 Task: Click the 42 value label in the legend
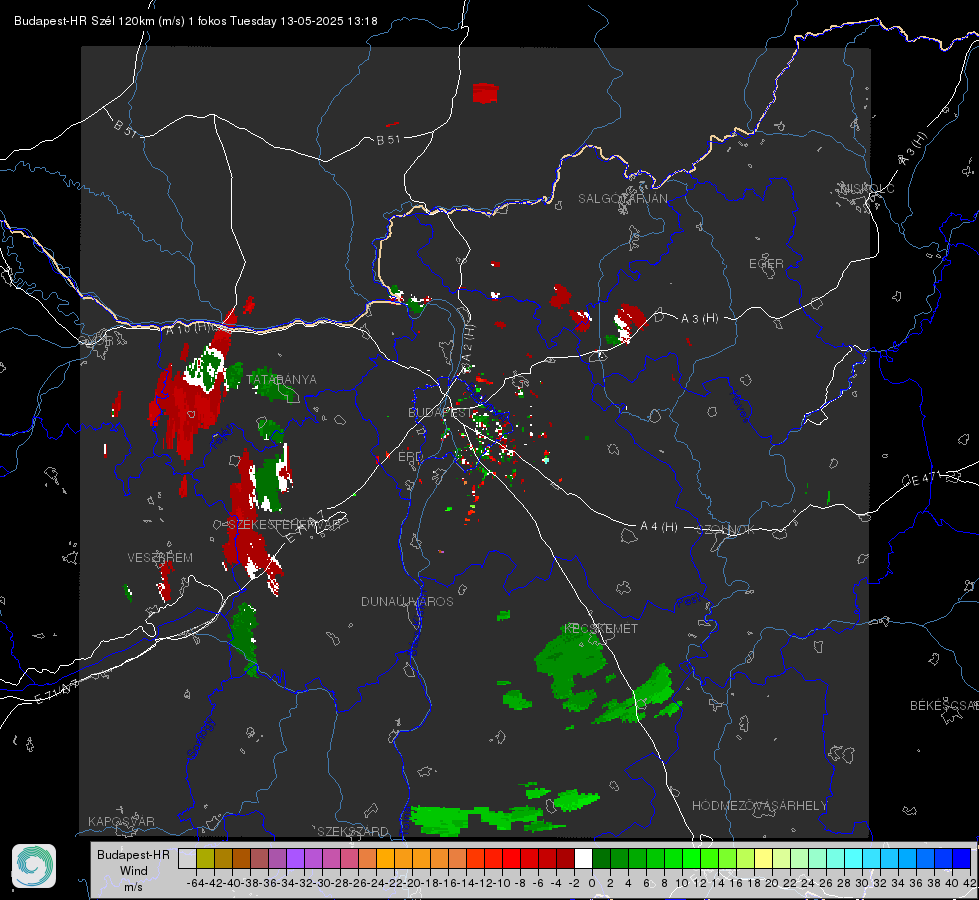[x=969, y=883]
